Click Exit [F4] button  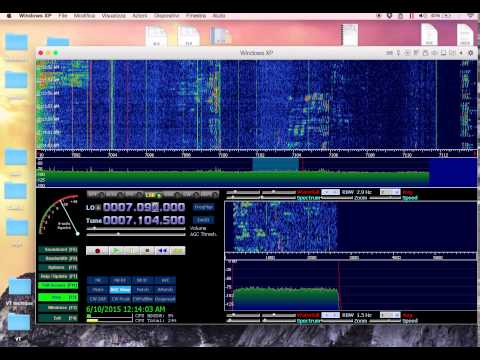tap(58, 318)
